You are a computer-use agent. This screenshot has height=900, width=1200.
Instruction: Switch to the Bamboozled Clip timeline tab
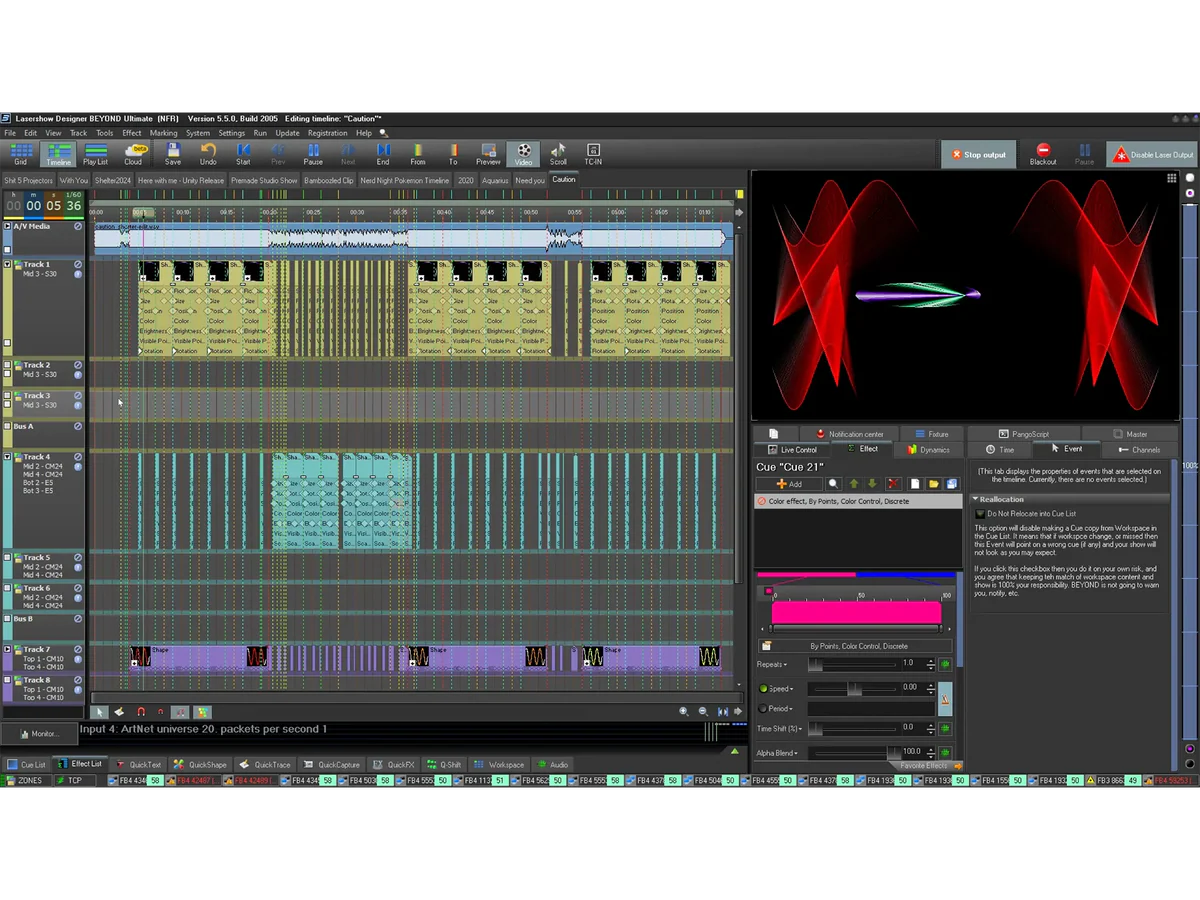click(329, 180)
